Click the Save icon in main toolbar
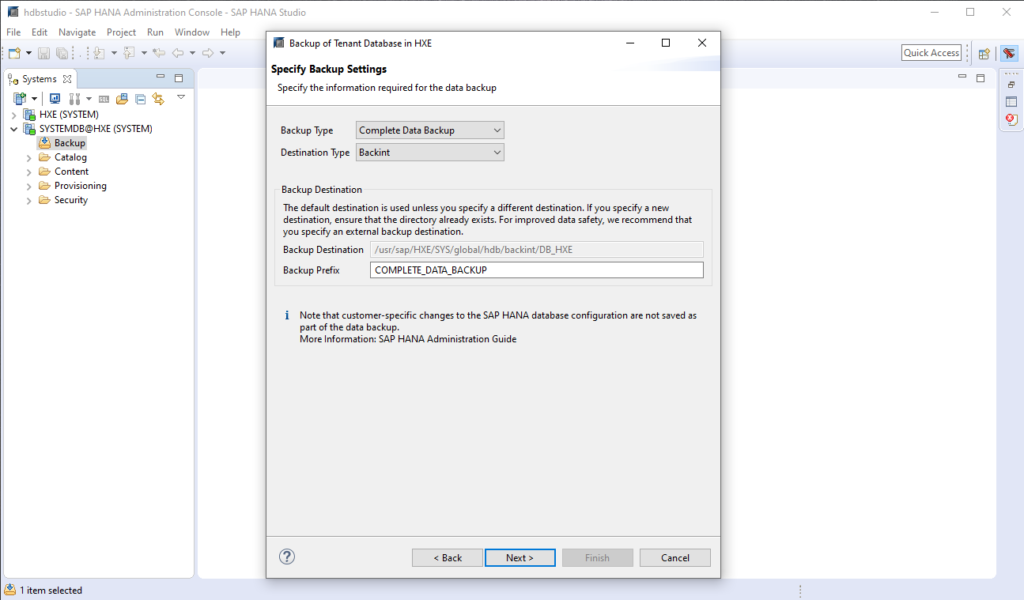This screenshot has width=1024, height=600. pos(44,53)
